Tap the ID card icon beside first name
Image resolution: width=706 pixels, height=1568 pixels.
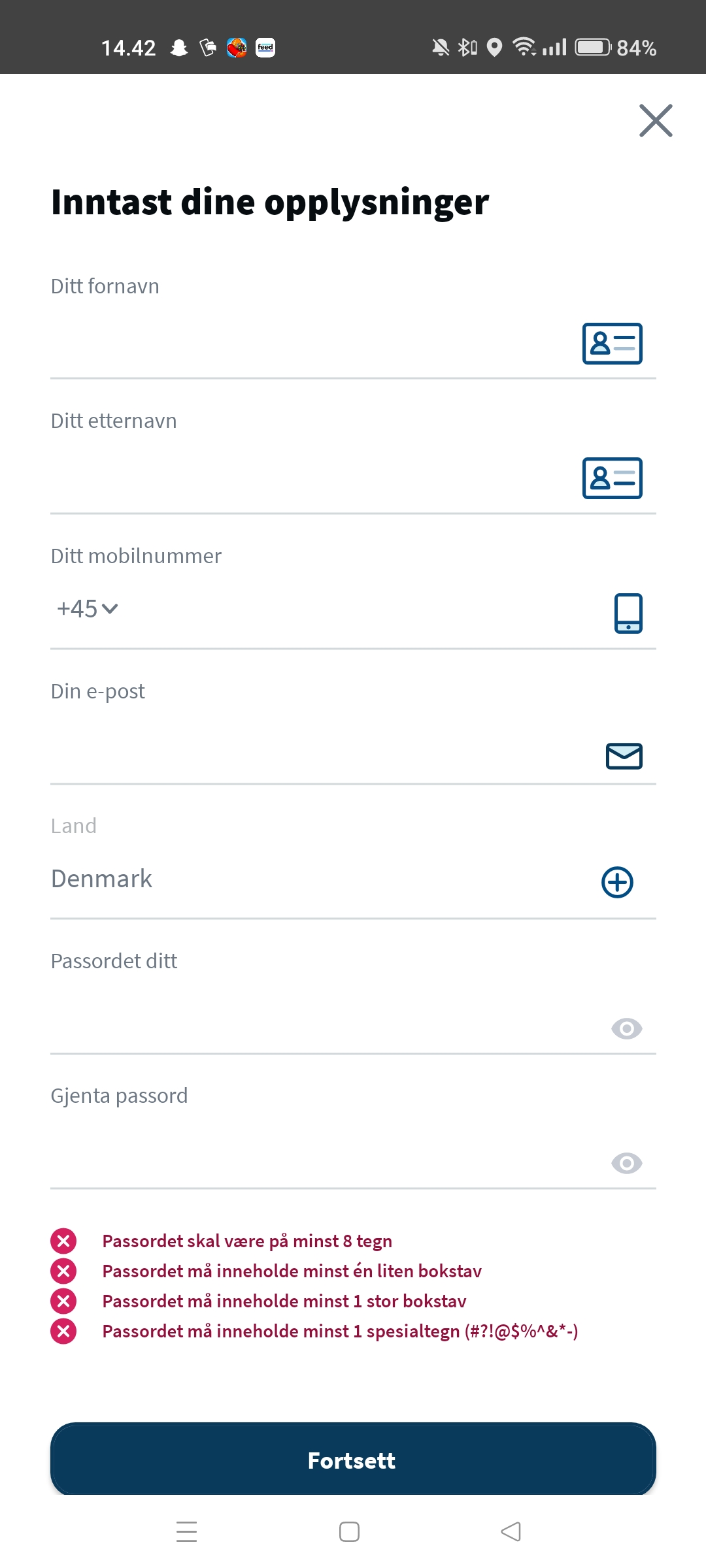point(612,344)
